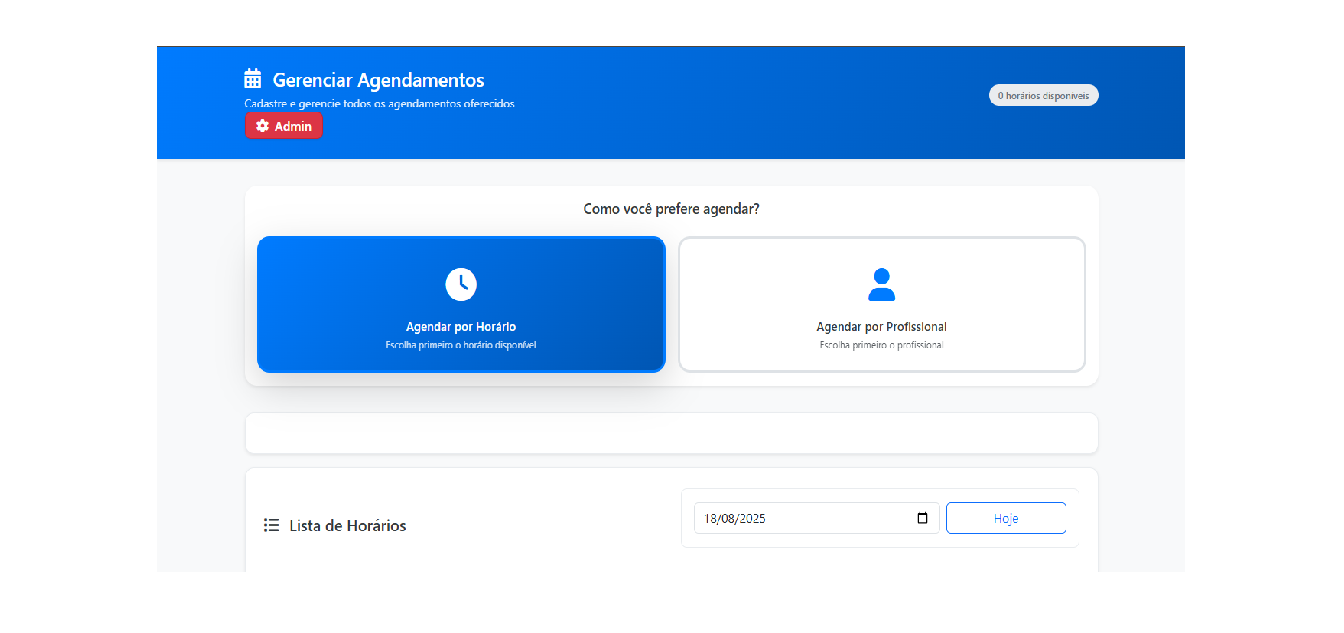Click the list icon beside Lista de Horários
Viewport: 1344px width, 633px height.
tap(271, 525)
